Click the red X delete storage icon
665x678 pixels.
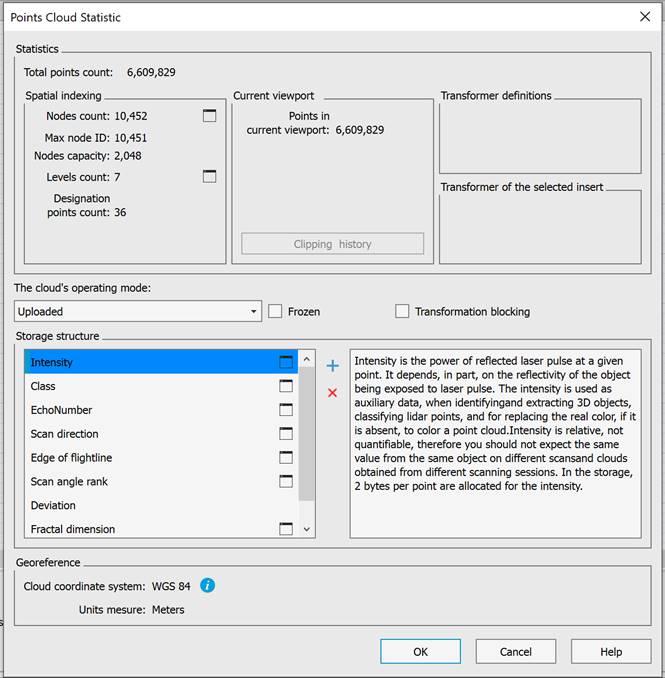[x=333, y=393]
